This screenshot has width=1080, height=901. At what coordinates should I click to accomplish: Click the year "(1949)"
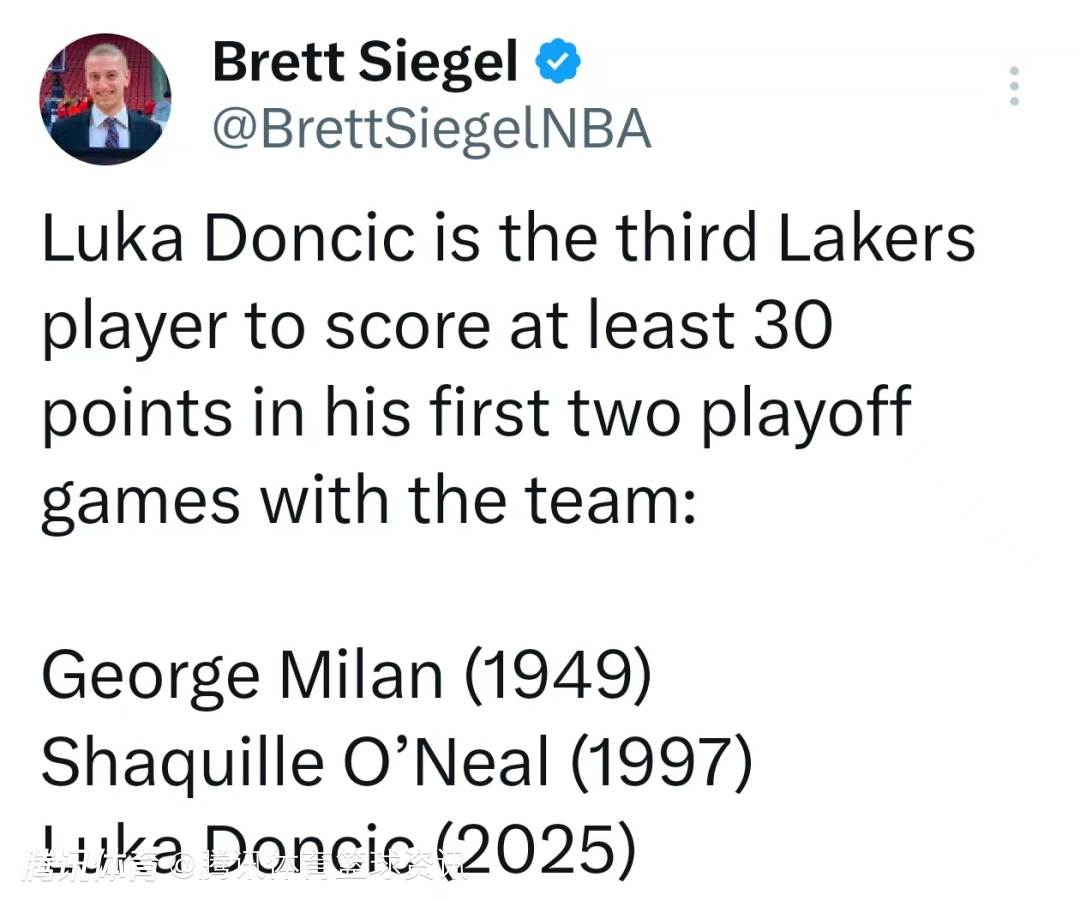tap(557, 677)
